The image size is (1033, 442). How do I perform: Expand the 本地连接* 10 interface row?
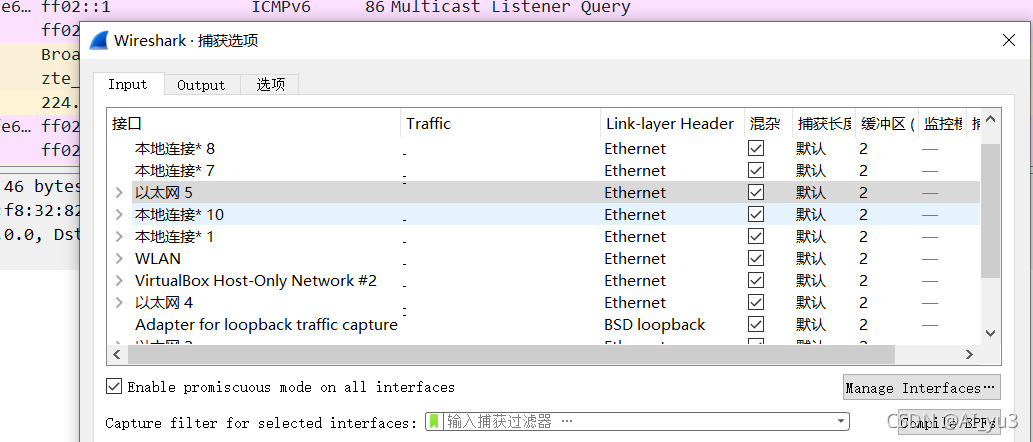(119, 214)
